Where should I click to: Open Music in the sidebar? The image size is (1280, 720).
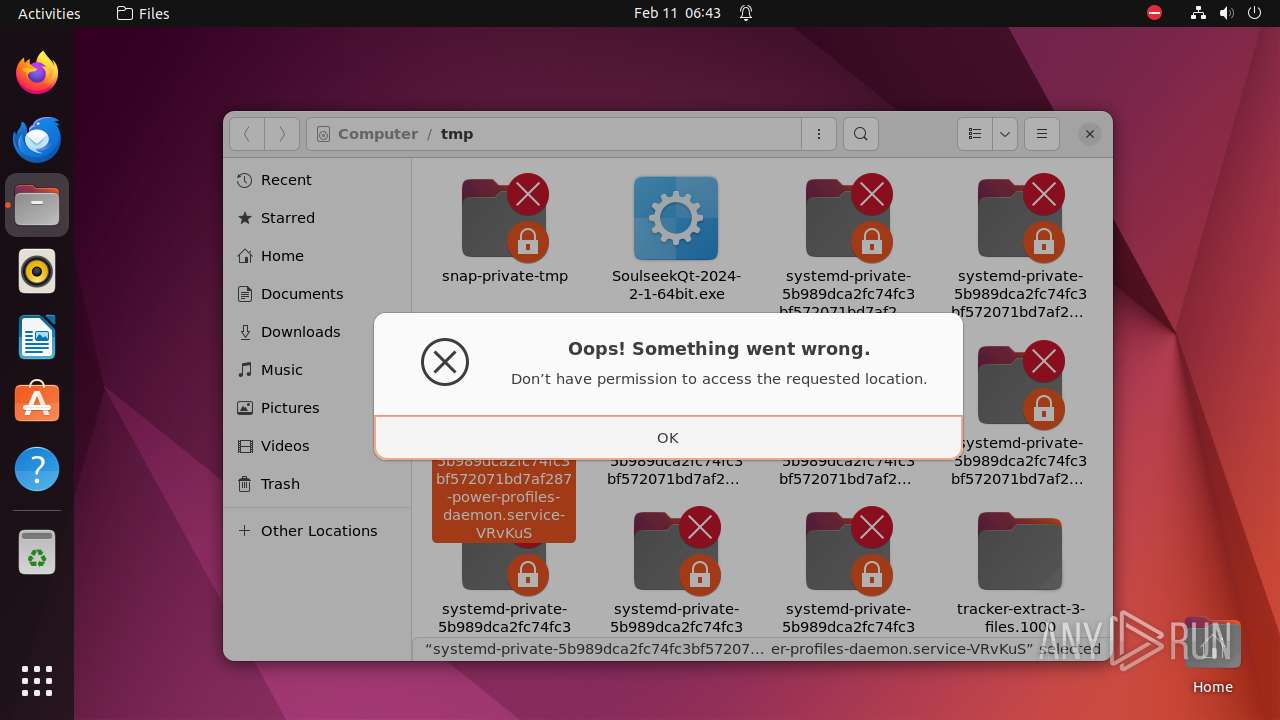[319, 370]
